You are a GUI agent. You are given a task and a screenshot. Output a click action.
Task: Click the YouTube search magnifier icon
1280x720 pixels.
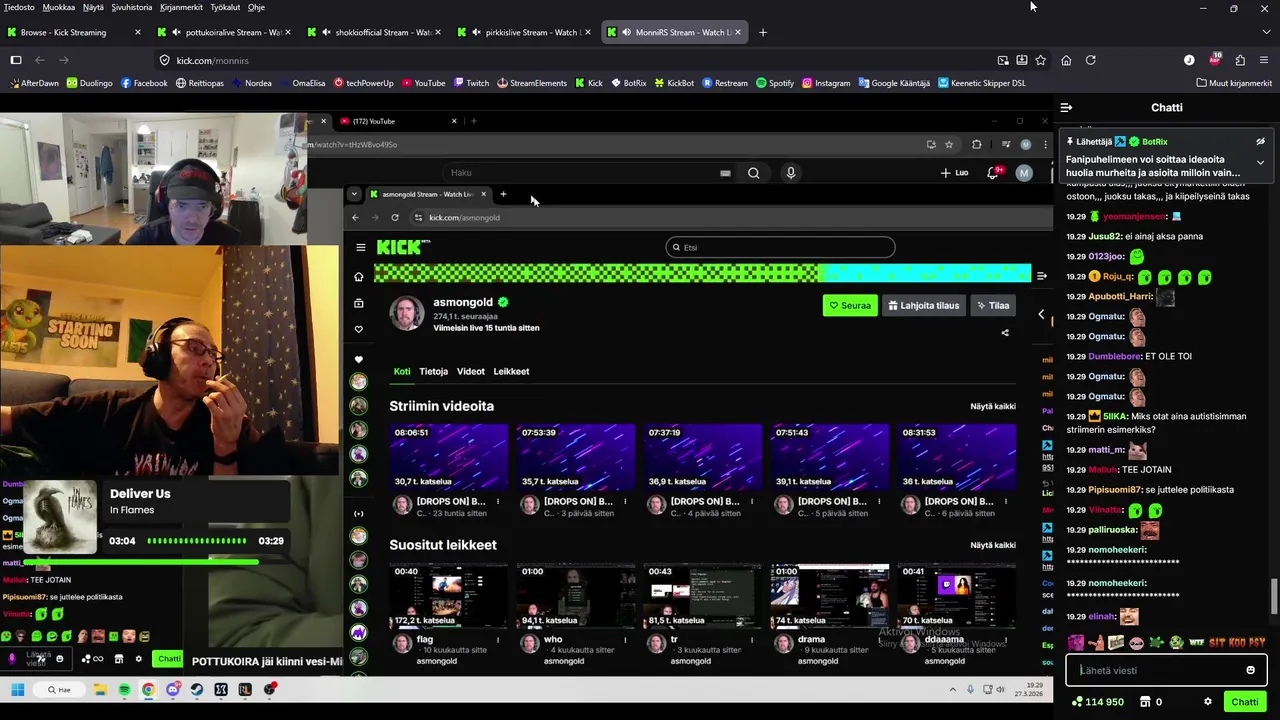click(x=754, y=173)
